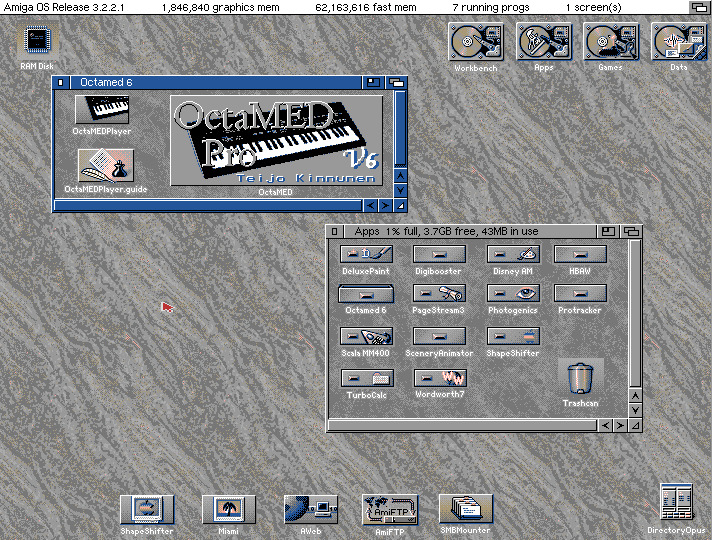712x540 pixels.
Task: Close the Apps window
Action: tap(335, 232)
